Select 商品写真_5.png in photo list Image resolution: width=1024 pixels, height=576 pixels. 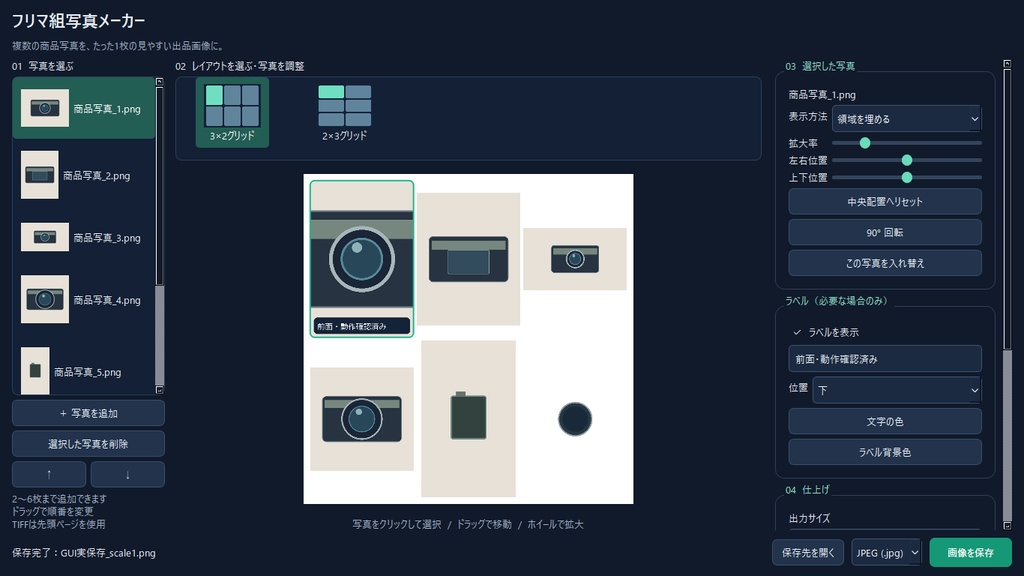pyautogui.click(x=84, y=371)
